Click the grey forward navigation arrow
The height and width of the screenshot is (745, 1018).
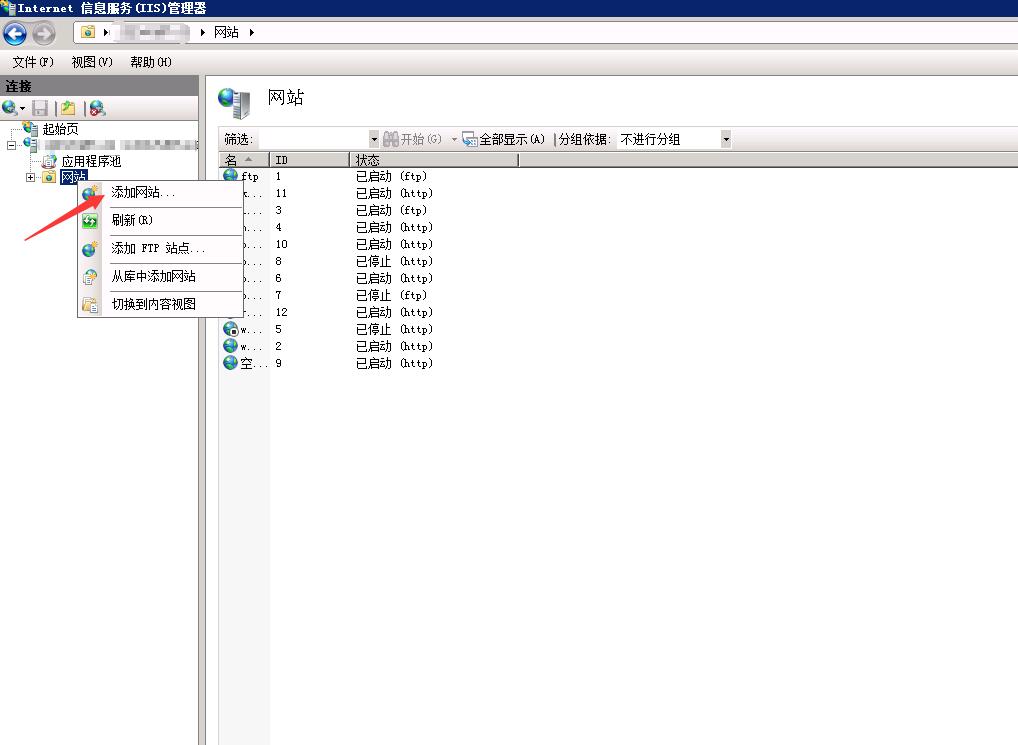pos(43,33)
